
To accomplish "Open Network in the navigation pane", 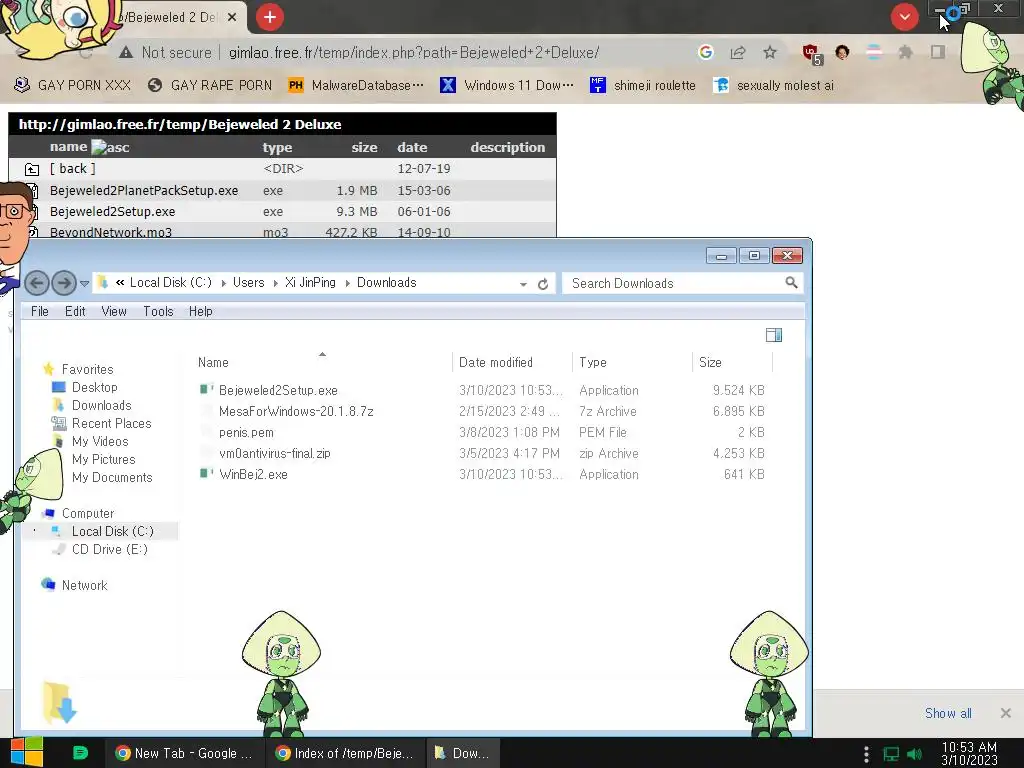I will tap(84, 585).
